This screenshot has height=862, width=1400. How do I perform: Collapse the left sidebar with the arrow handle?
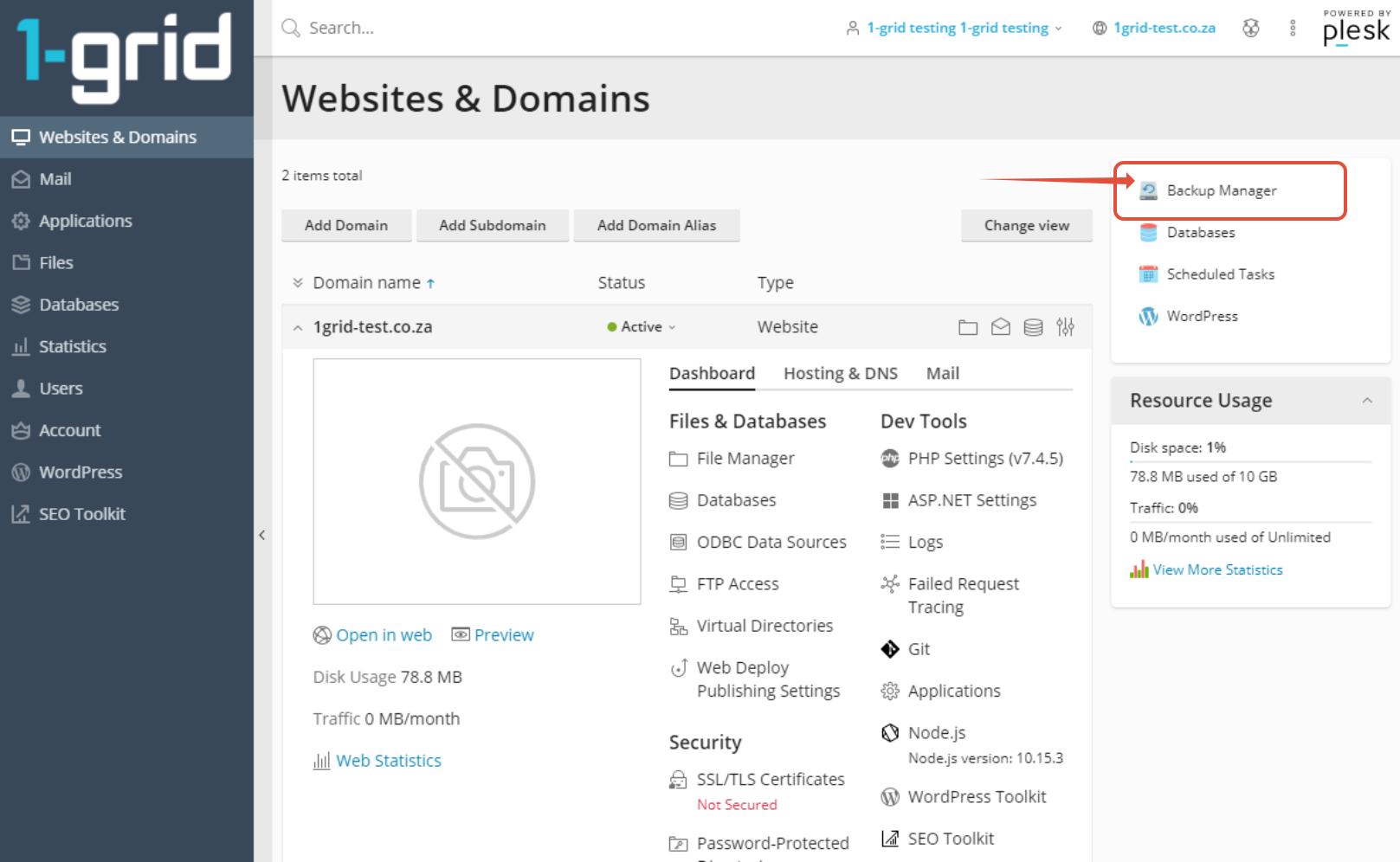click(261, 535)
